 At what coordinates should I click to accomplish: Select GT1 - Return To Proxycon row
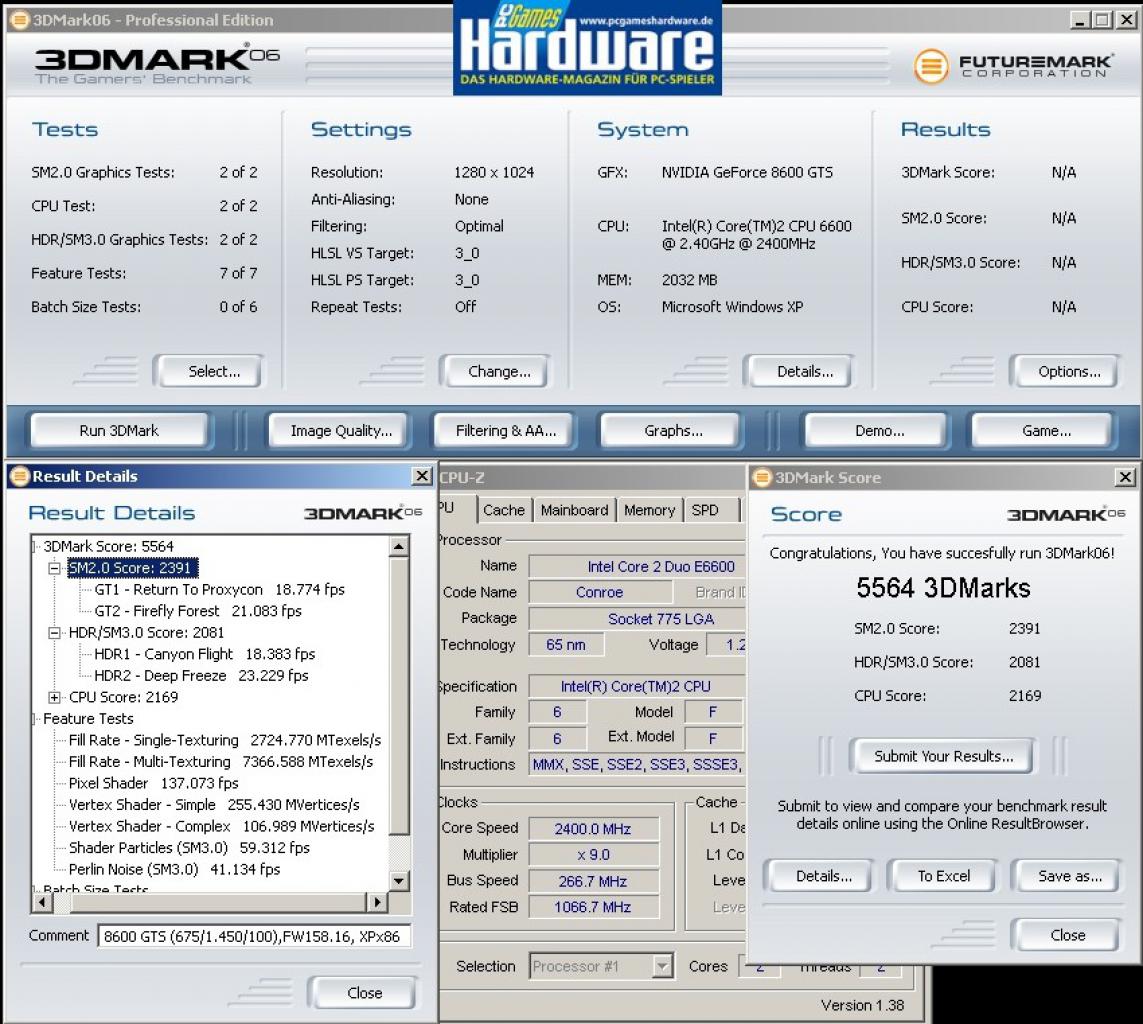[219, 589]
